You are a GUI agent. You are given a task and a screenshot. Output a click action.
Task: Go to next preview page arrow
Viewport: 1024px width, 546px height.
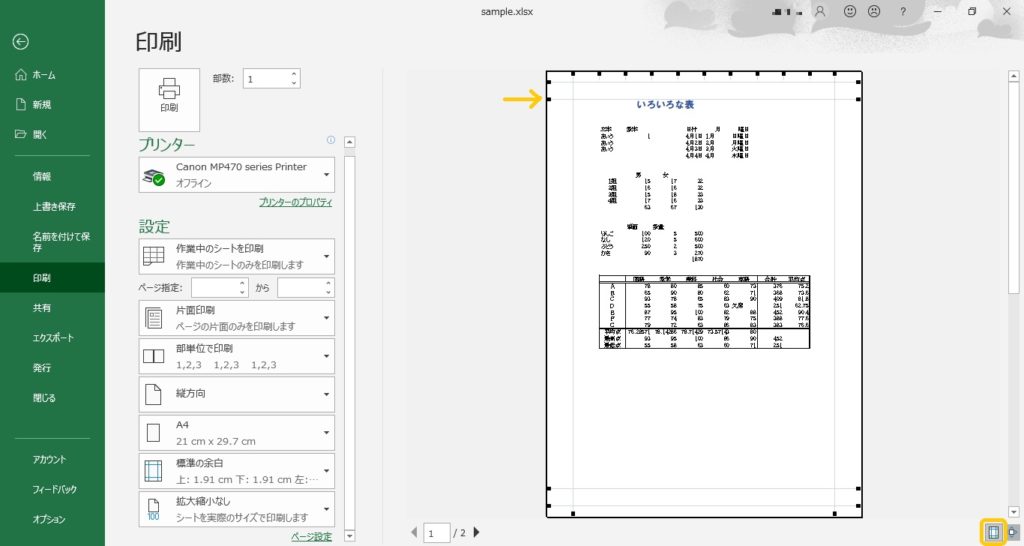tap(476, 532)
